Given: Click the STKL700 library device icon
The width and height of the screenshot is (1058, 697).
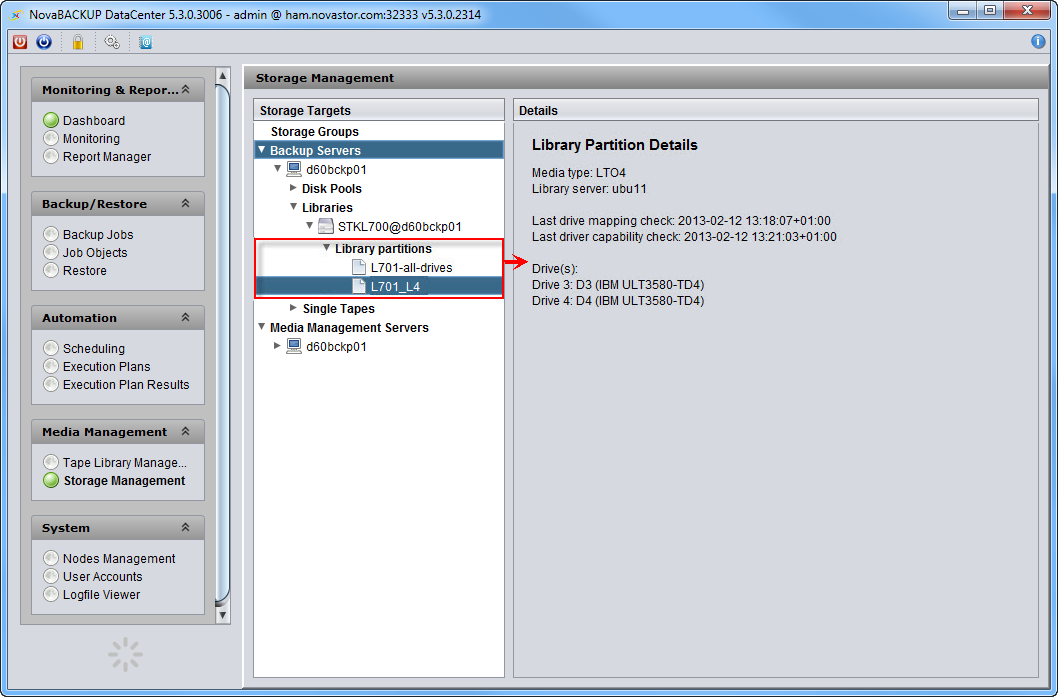Looking at the screenshot, I should (x=326, y=226).
